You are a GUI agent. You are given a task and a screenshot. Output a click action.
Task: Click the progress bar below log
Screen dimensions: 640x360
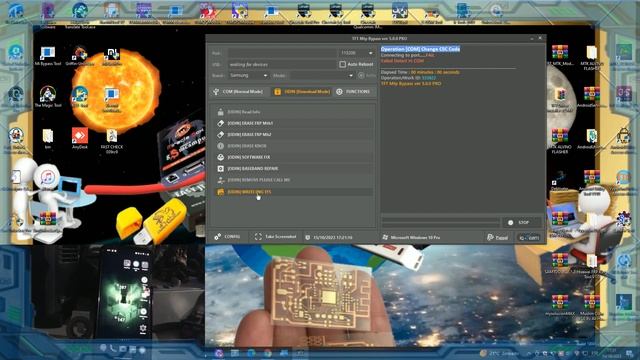tap(440, 222)
